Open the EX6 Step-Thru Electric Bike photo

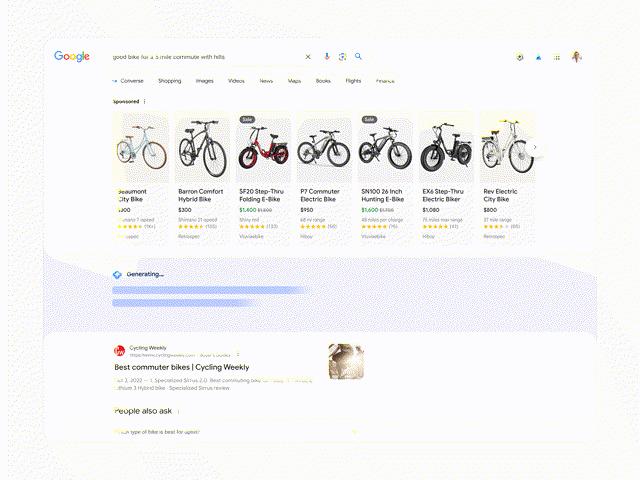(x=447, y=148)
